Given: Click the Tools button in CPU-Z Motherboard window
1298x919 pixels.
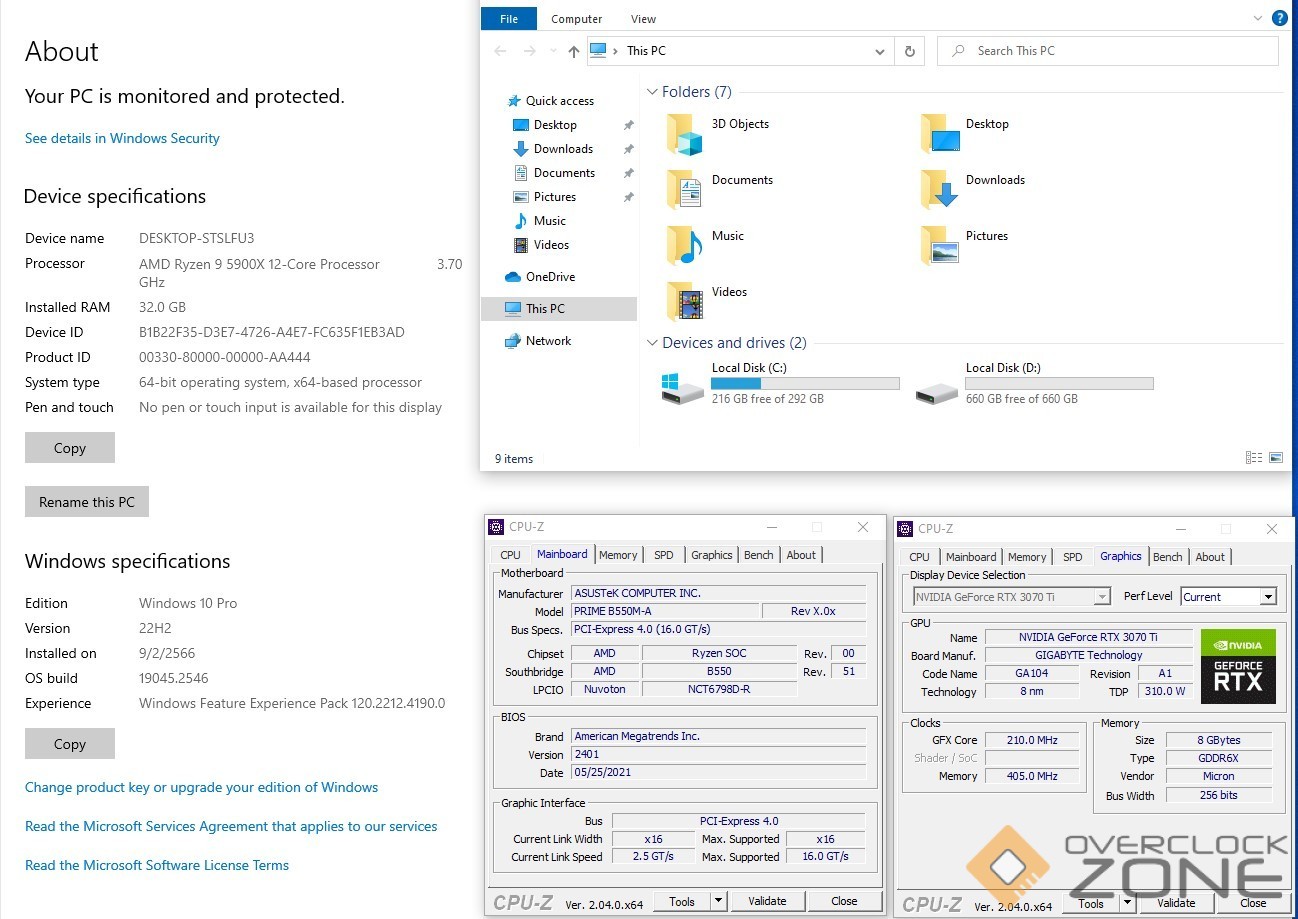Looking at the screenshot, I should pyautogui.click(x=682, y=901).
